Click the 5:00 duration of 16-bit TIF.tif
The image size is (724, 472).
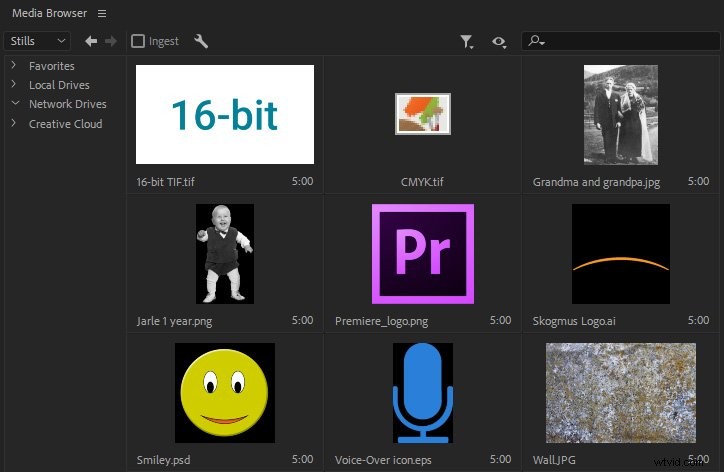click(x=302, y=182)
